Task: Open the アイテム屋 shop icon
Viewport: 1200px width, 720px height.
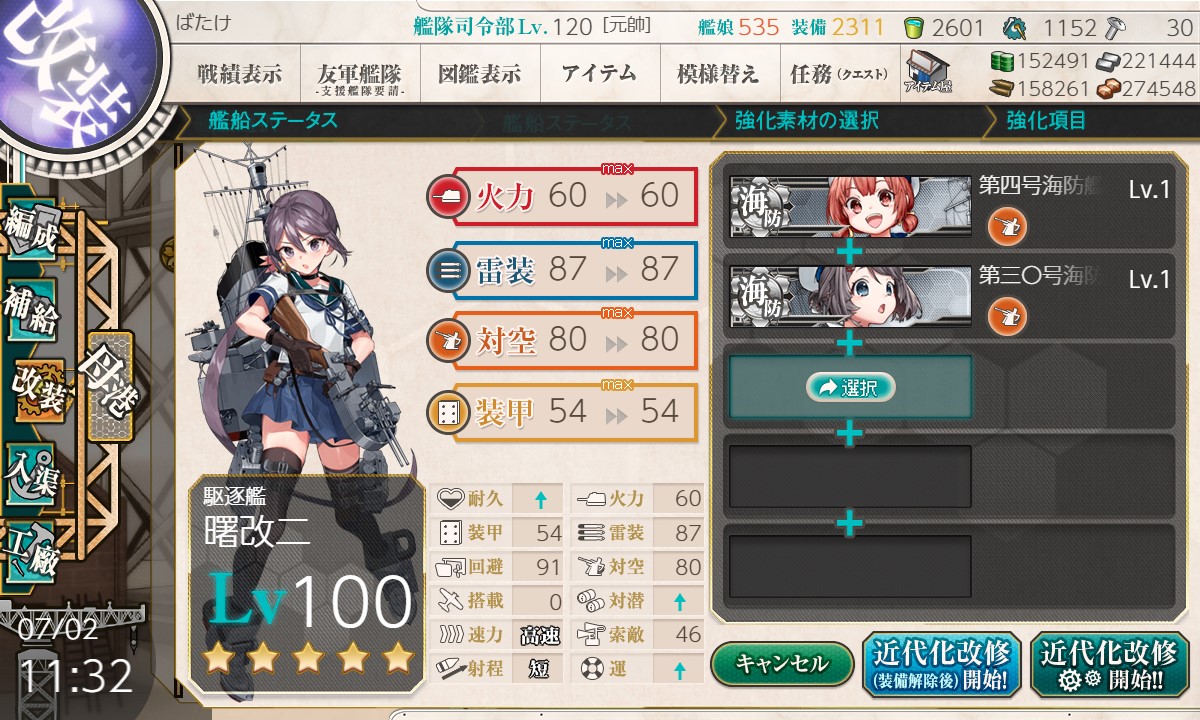Action: click(x=928, y=73)
